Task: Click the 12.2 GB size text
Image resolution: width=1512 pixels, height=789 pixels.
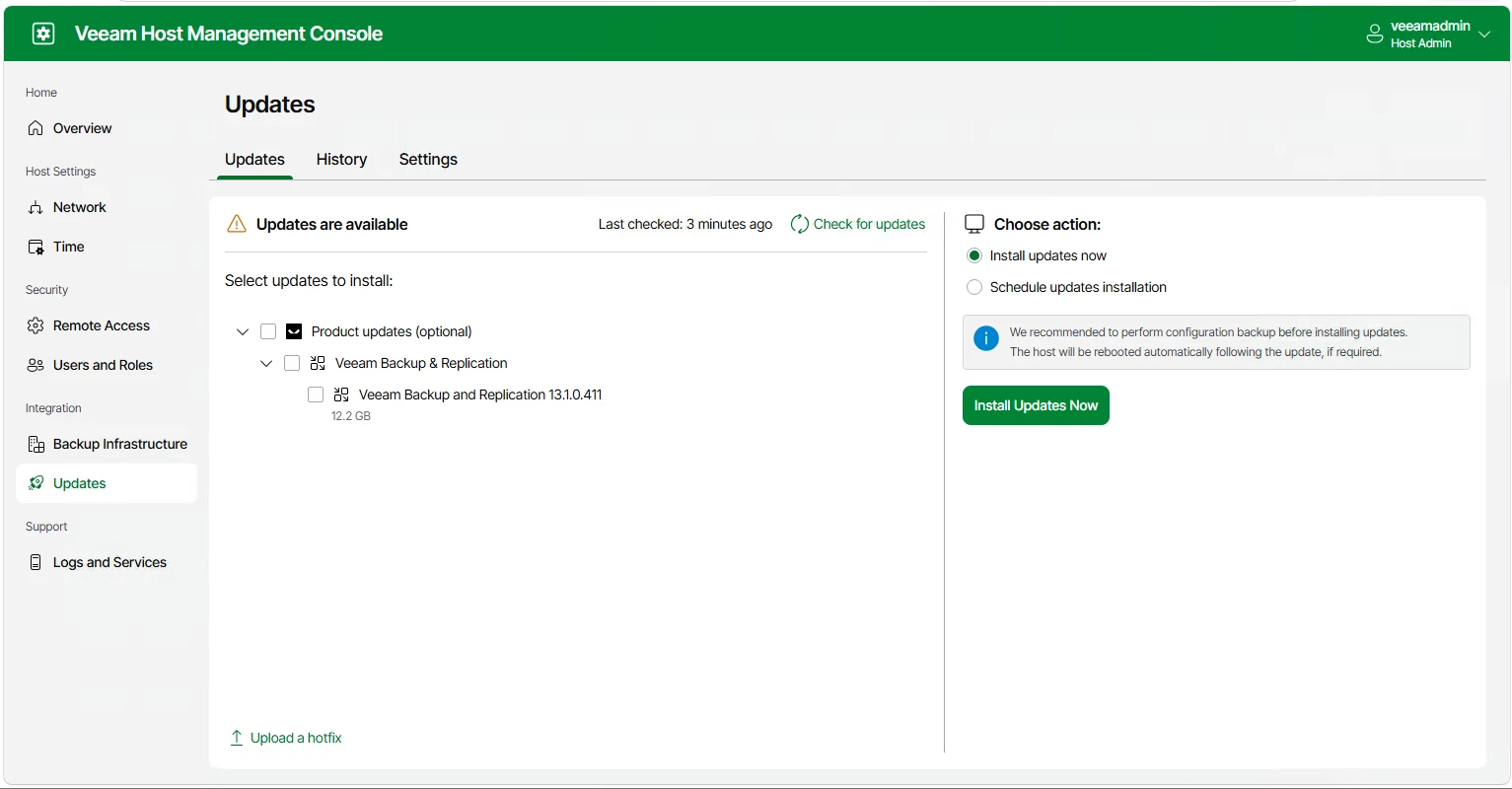Action: click(351, 416)
